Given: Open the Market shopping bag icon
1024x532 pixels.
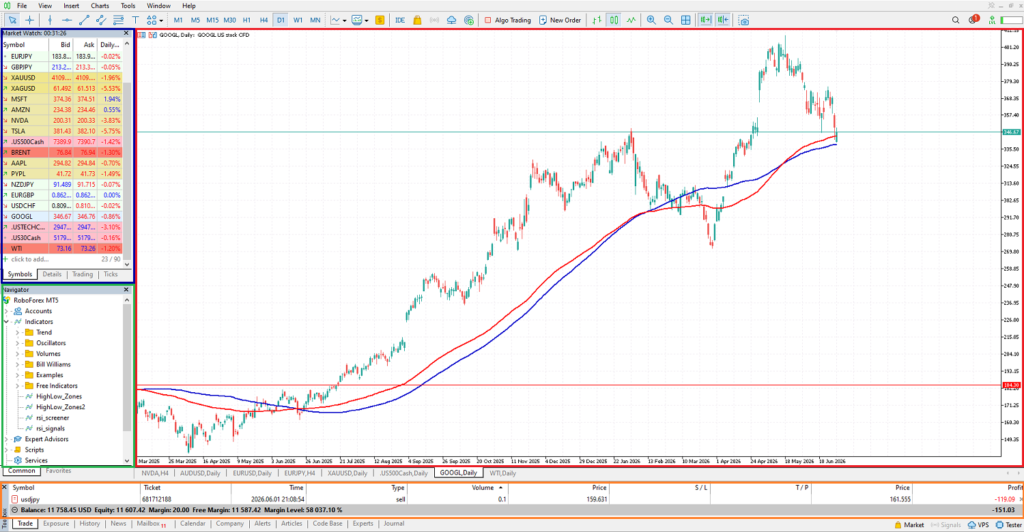Looking at the screenshot, I should tap(417, 20).
